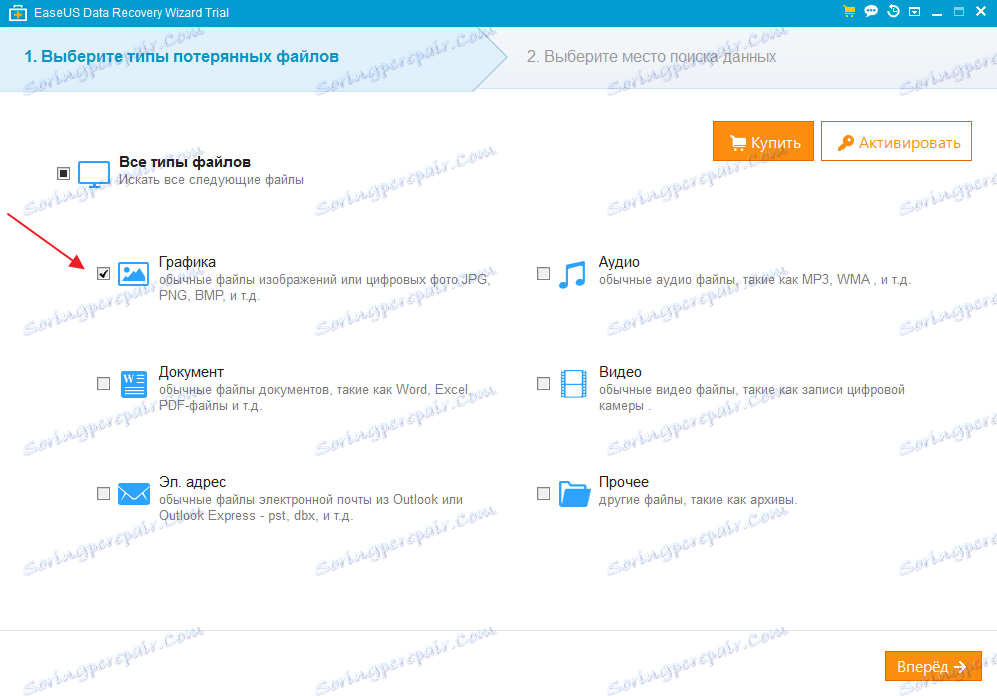Open the chat feedback bubble icon
Viewport: 997px width, 696px height.
tap(871, 11)
